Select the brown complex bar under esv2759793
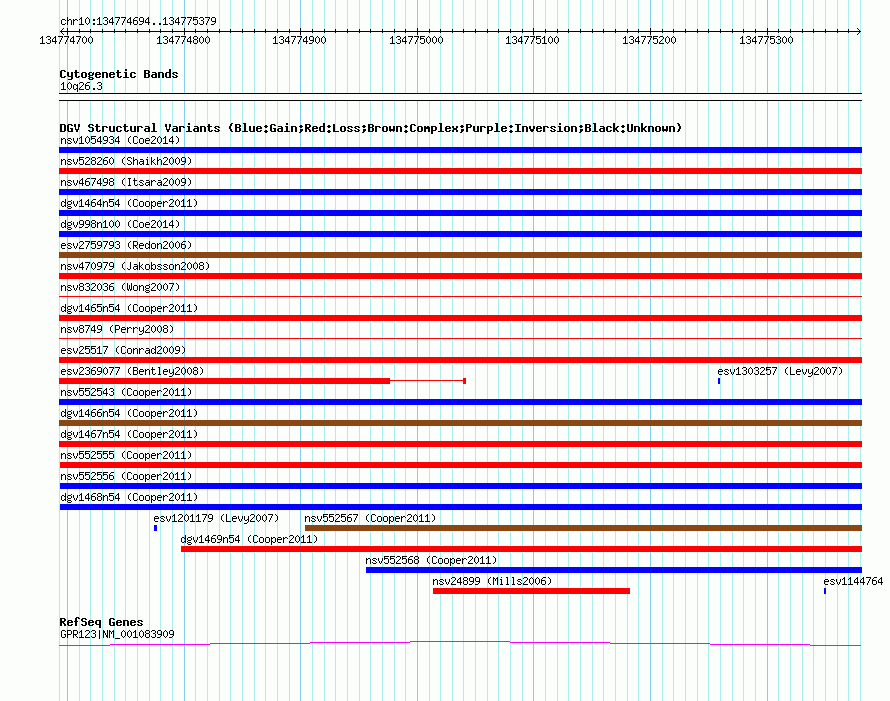 pos(460,255)
